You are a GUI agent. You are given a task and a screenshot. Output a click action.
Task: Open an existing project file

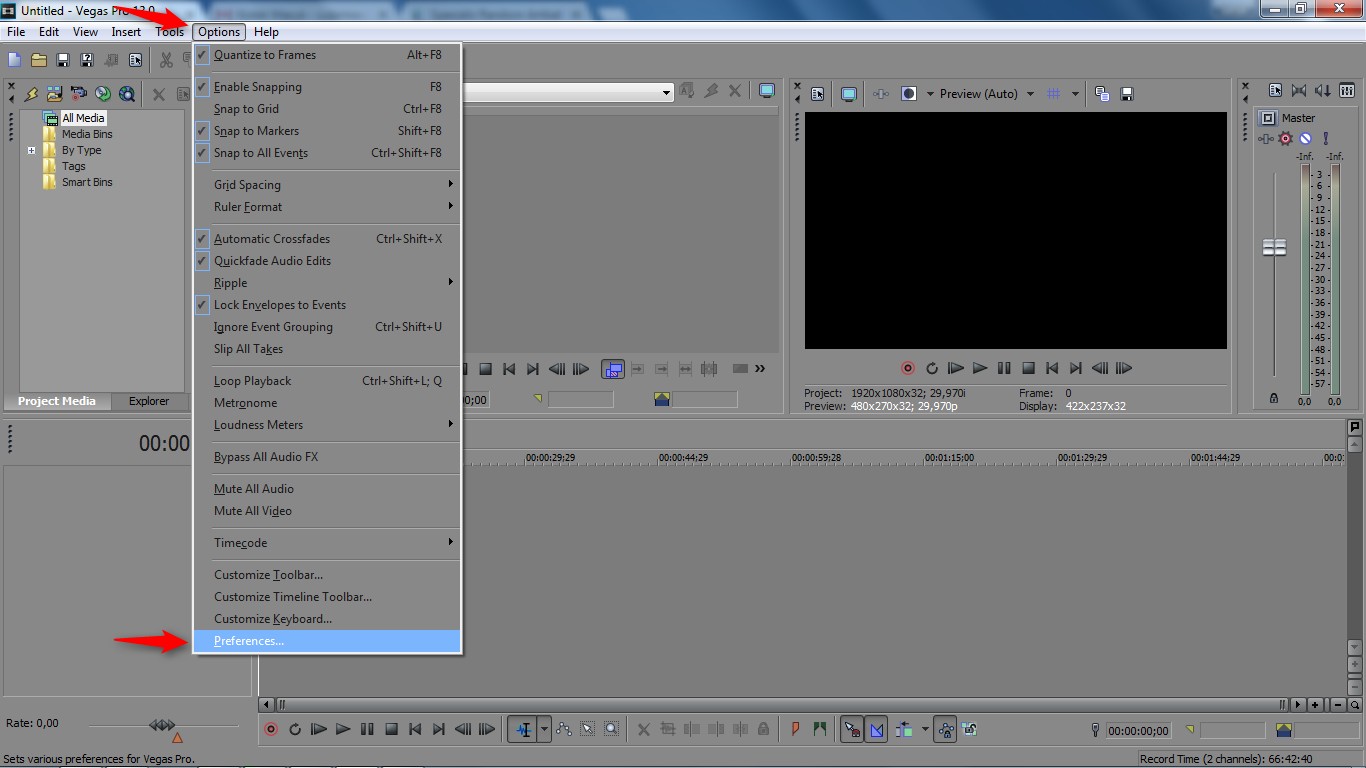click(38, 61)
